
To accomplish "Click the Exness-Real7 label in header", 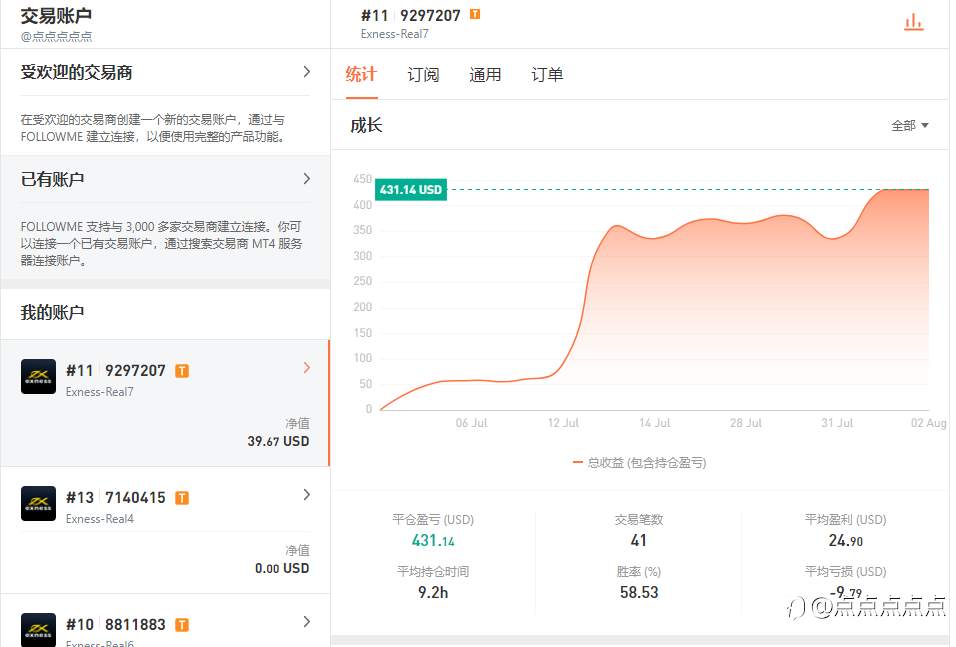I will pos(394,34).
